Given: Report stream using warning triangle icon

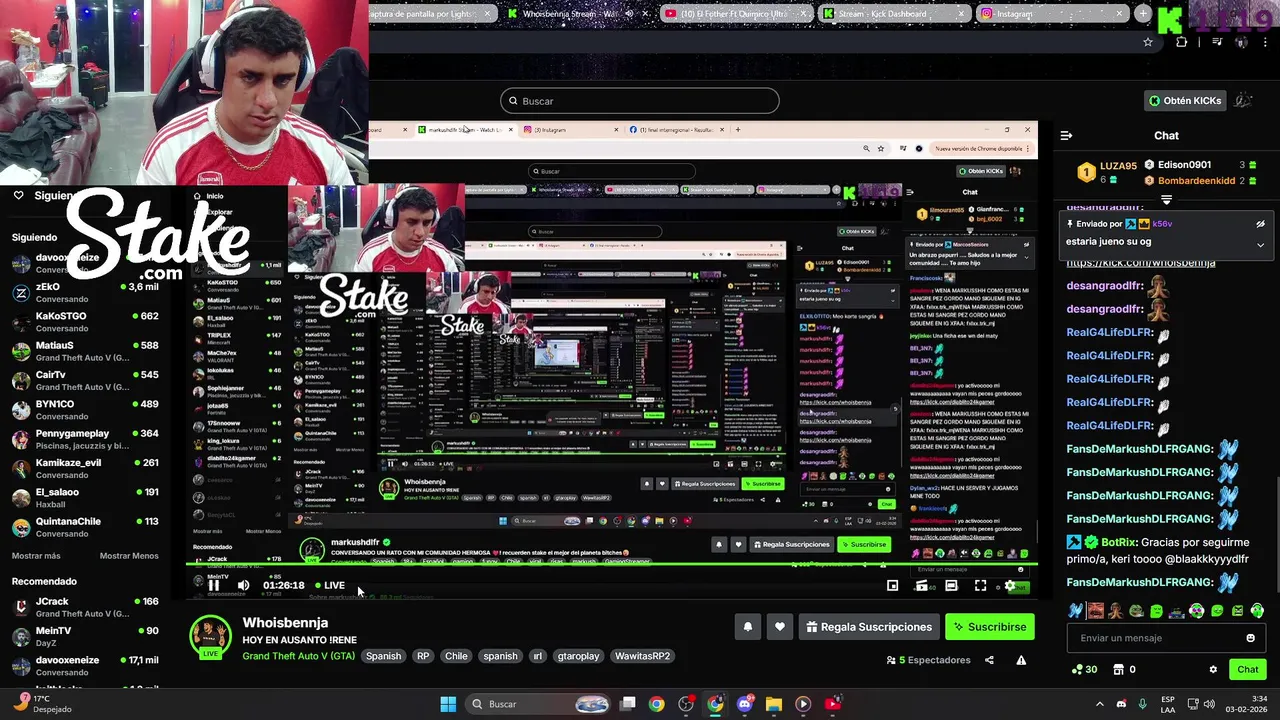Looking at the screenshot, I should pos(1021,660).
